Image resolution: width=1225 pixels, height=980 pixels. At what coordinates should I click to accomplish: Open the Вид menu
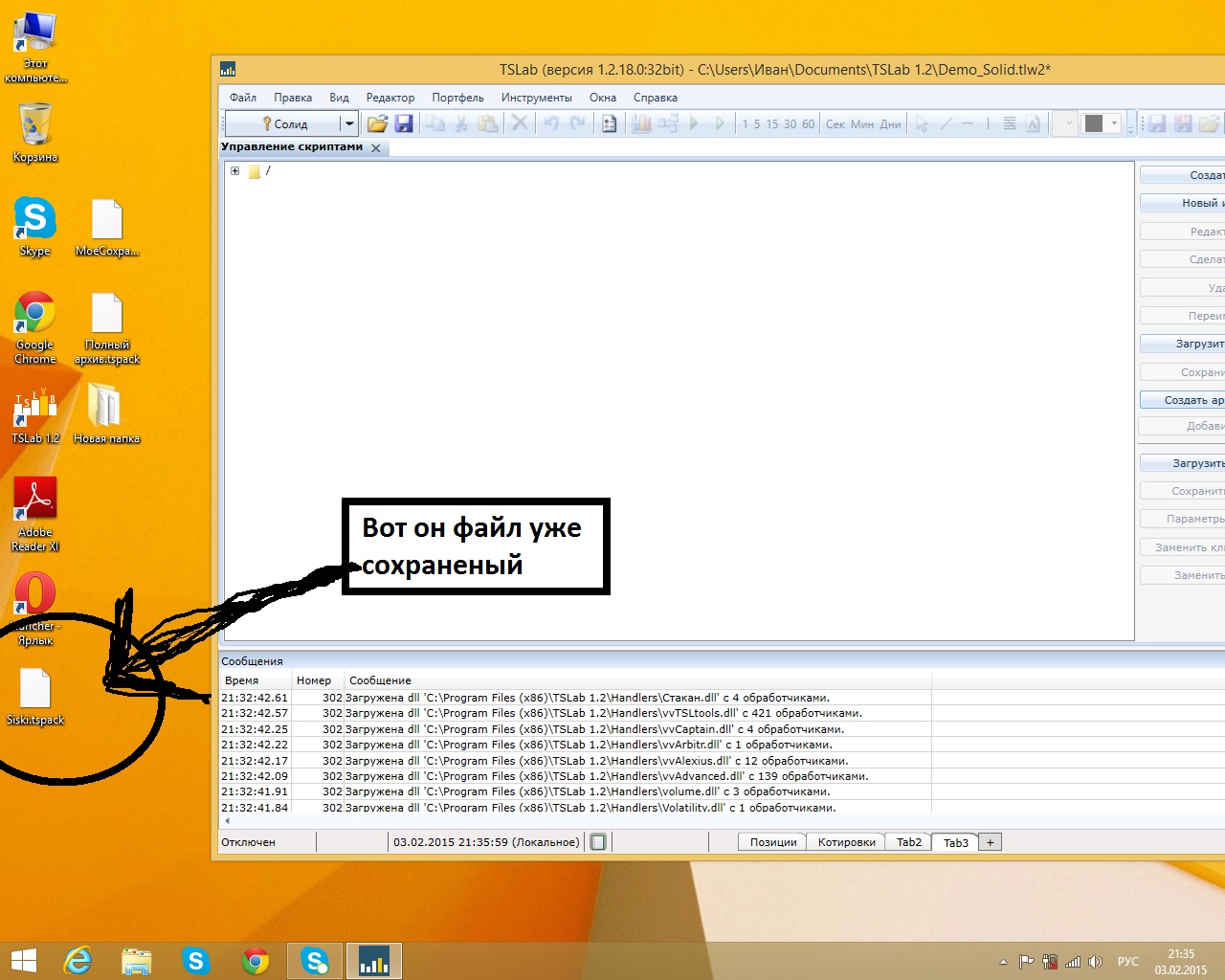[x=339, y=98]
